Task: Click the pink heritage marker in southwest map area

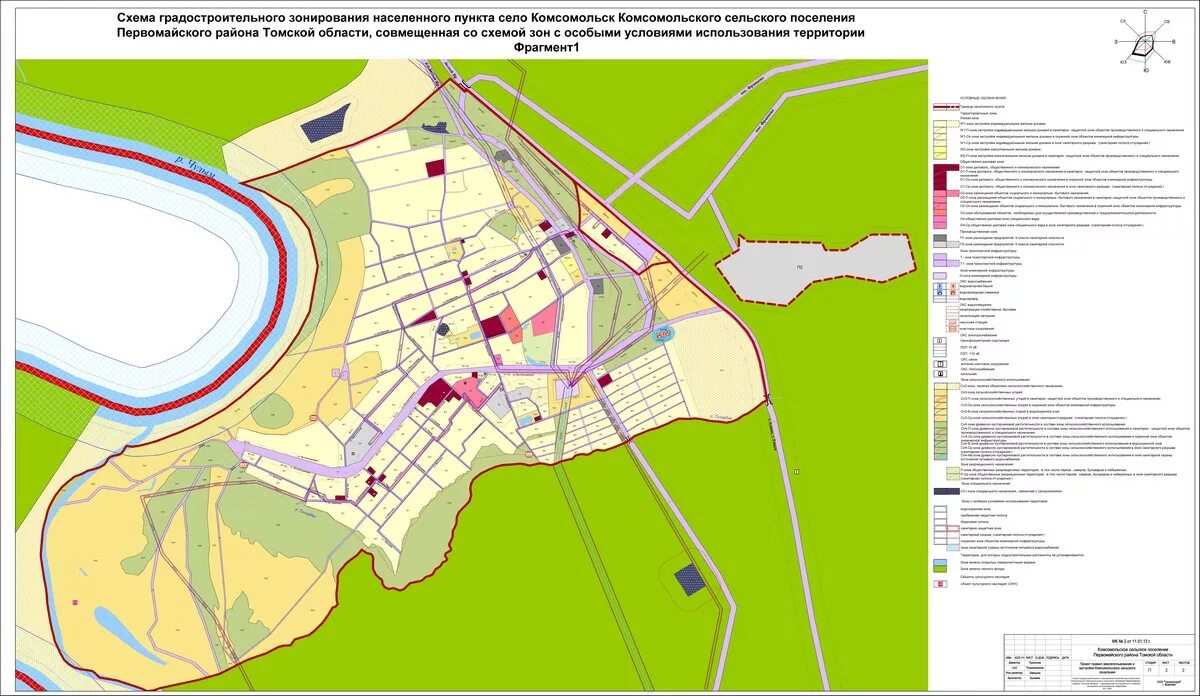Action: tap(75, 601)
